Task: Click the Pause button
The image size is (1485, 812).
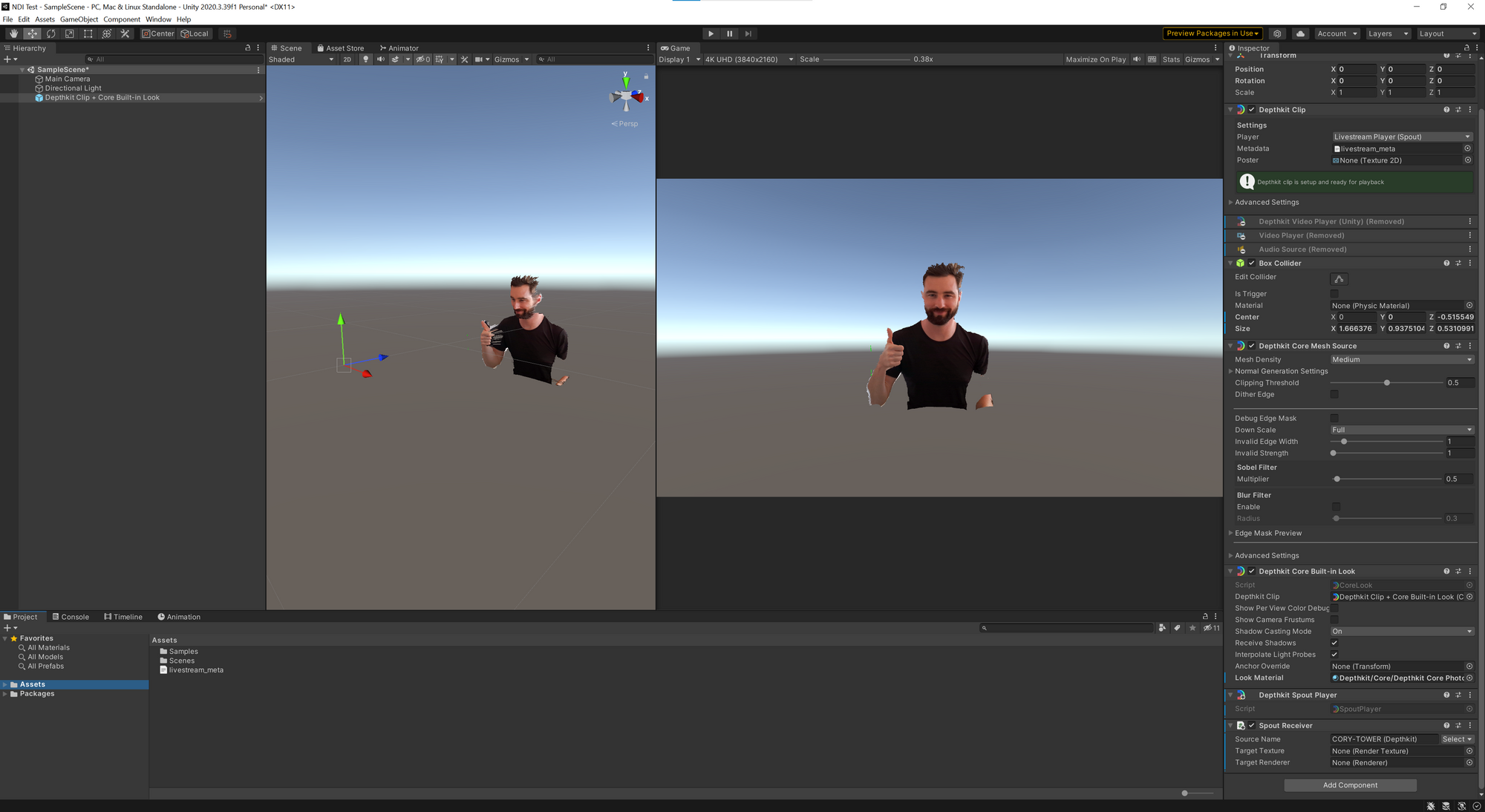Action: click(x=729, y=33)
